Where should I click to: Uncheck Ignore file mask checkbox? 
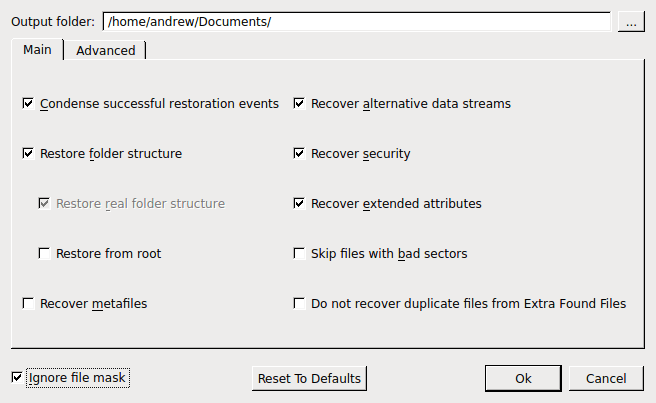tap(17, 377)
